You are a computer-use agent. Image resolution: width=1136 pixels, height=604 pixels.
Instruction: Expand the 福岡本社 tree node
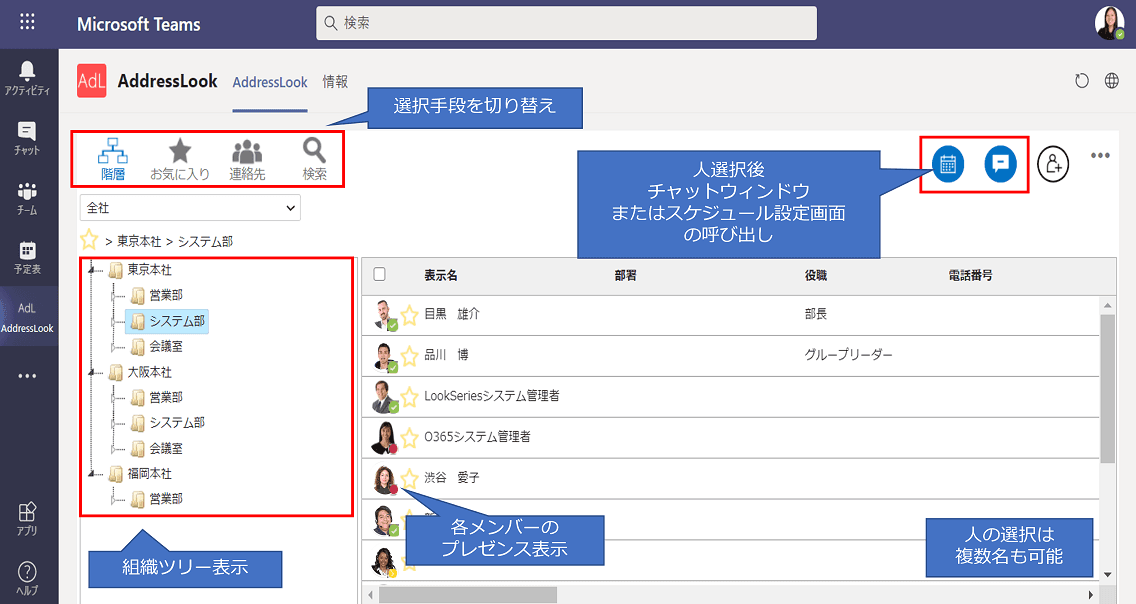tap(89, 473)
